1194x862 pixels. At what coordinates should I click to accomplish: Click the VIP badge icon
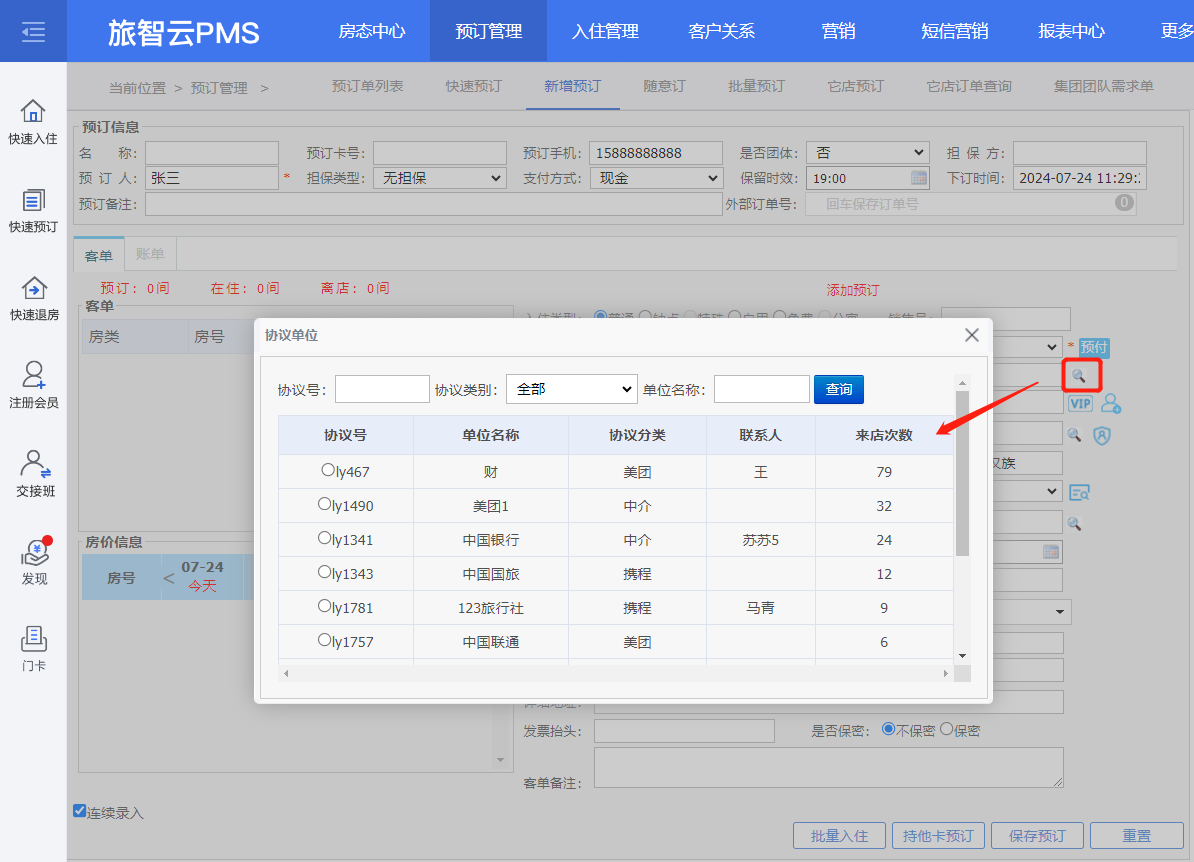coord(1080,404)
